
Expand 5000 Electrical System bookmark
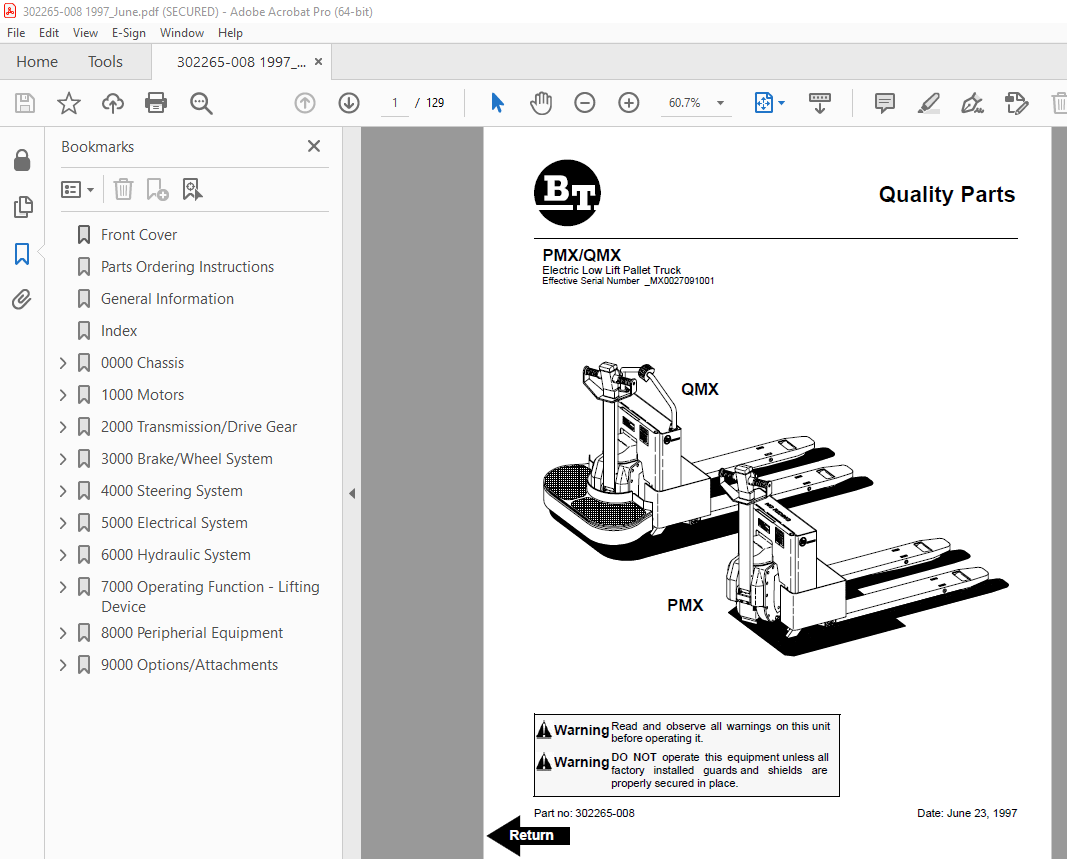tap(63, 523)
